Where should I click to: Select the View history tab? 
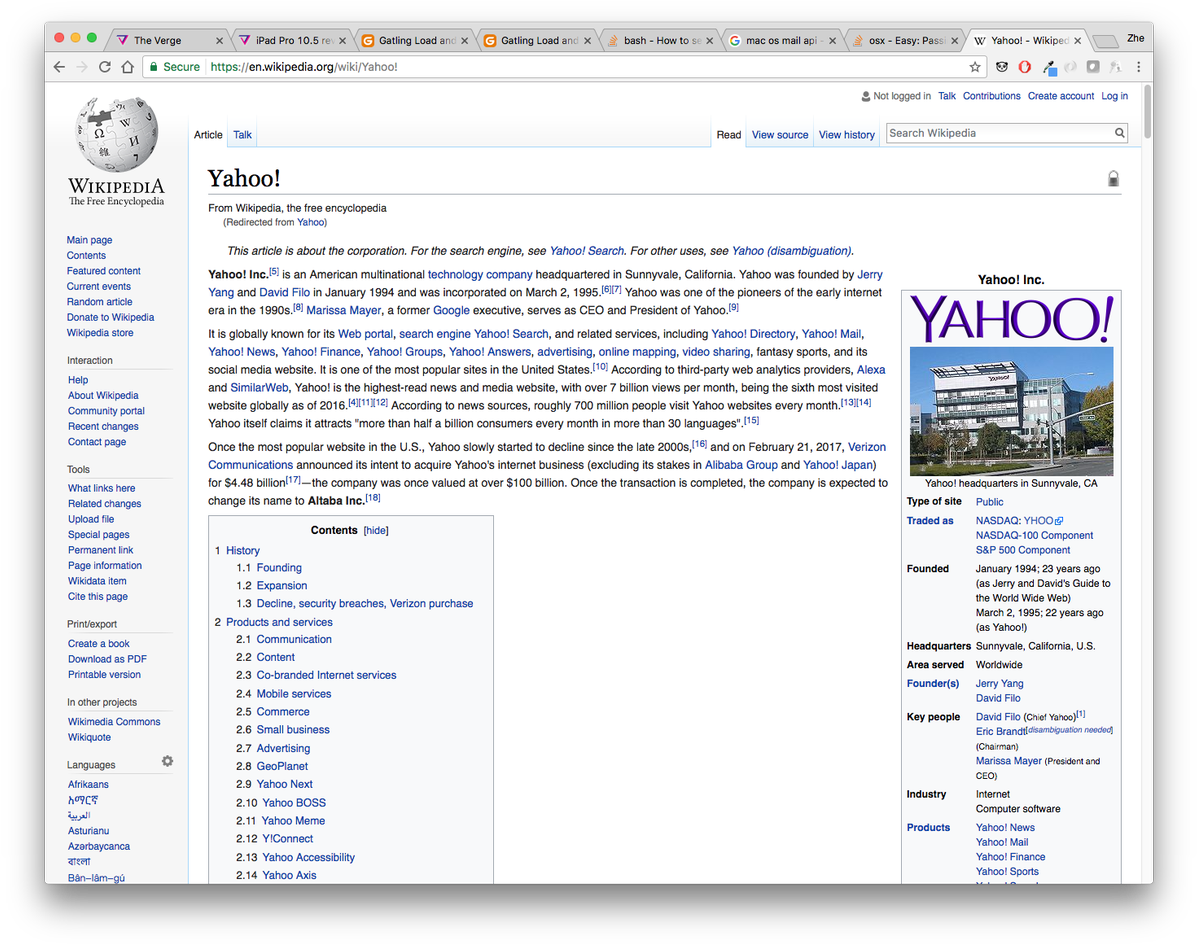[x=847, y=135]
